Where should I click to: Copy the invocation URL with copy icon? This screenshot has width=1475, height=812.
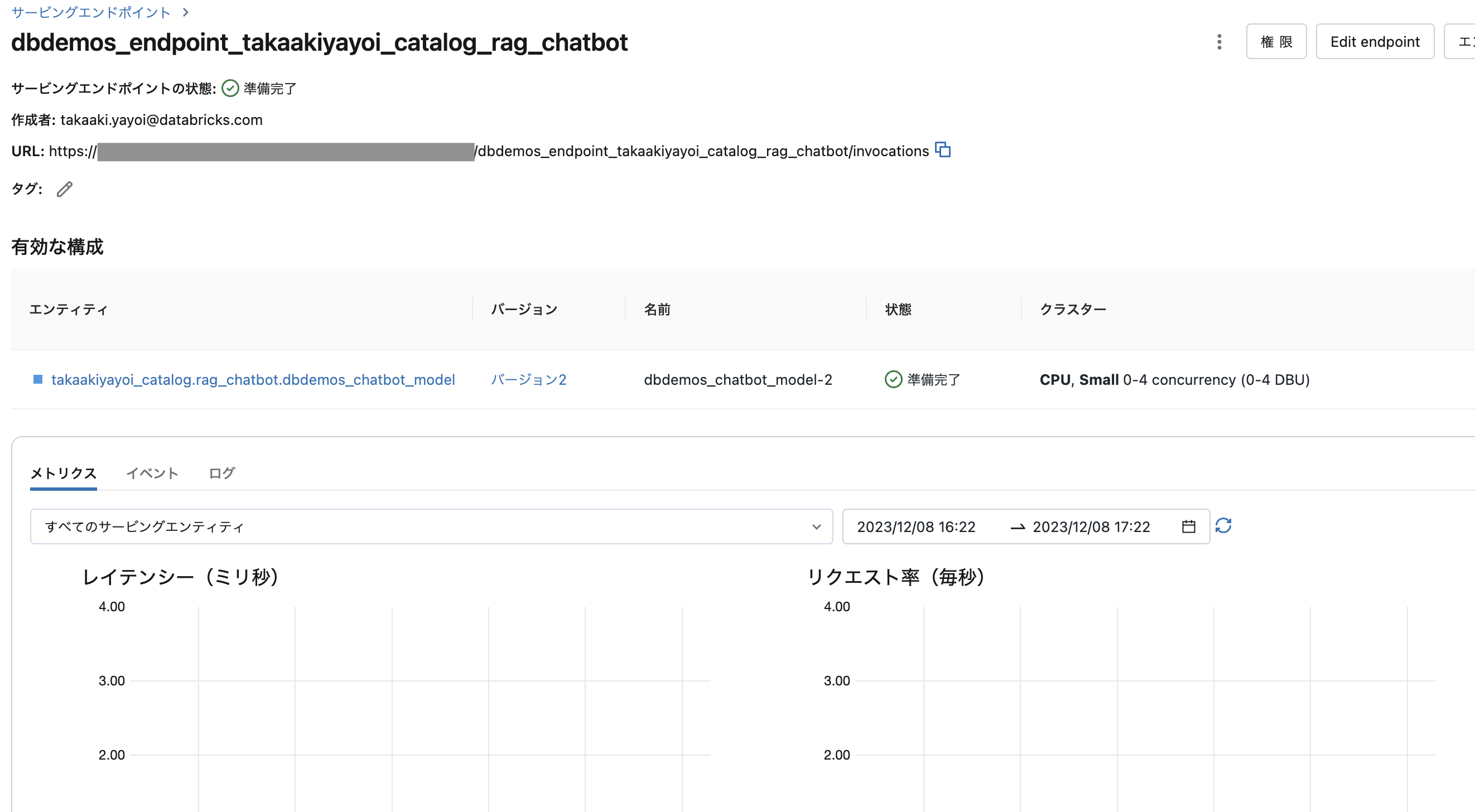pos(943,150)
